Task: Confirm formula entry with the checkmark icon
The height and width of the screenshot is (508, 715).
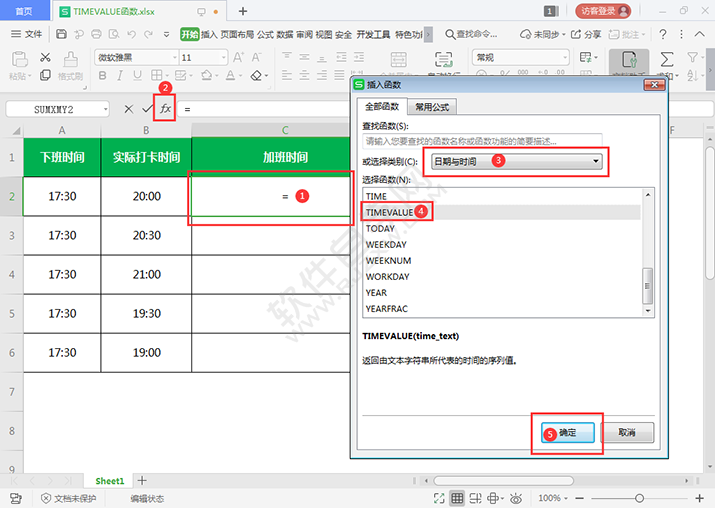Action: (x=147, y=109)
